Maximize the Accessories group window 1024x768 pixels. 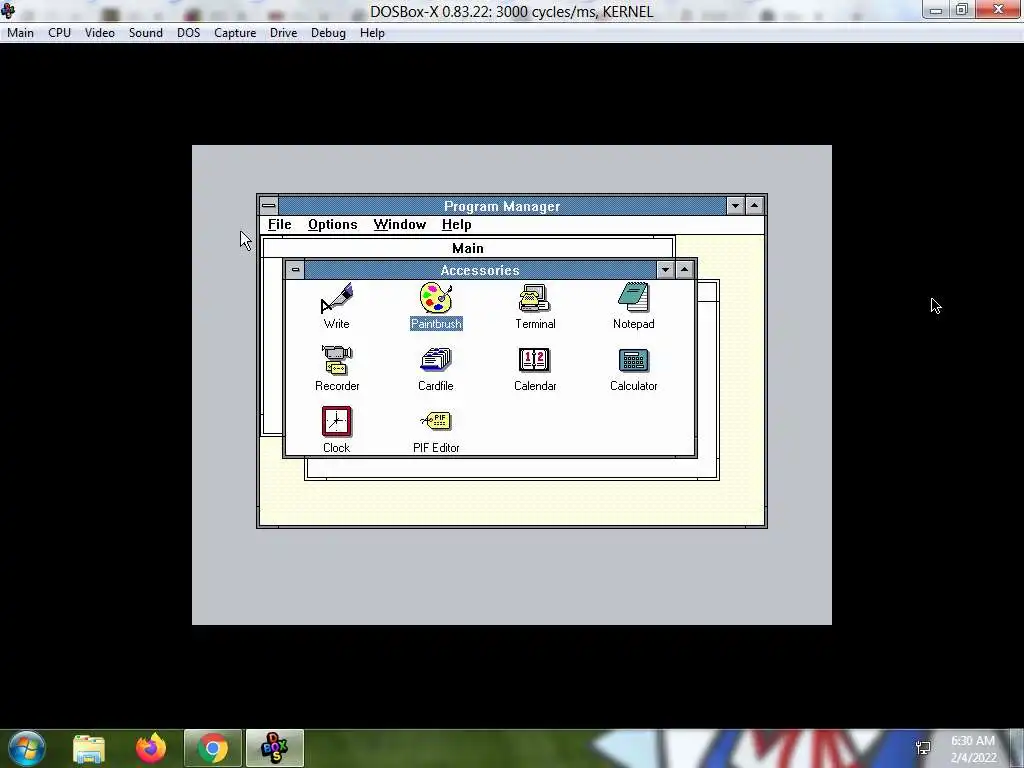point(684,270)
